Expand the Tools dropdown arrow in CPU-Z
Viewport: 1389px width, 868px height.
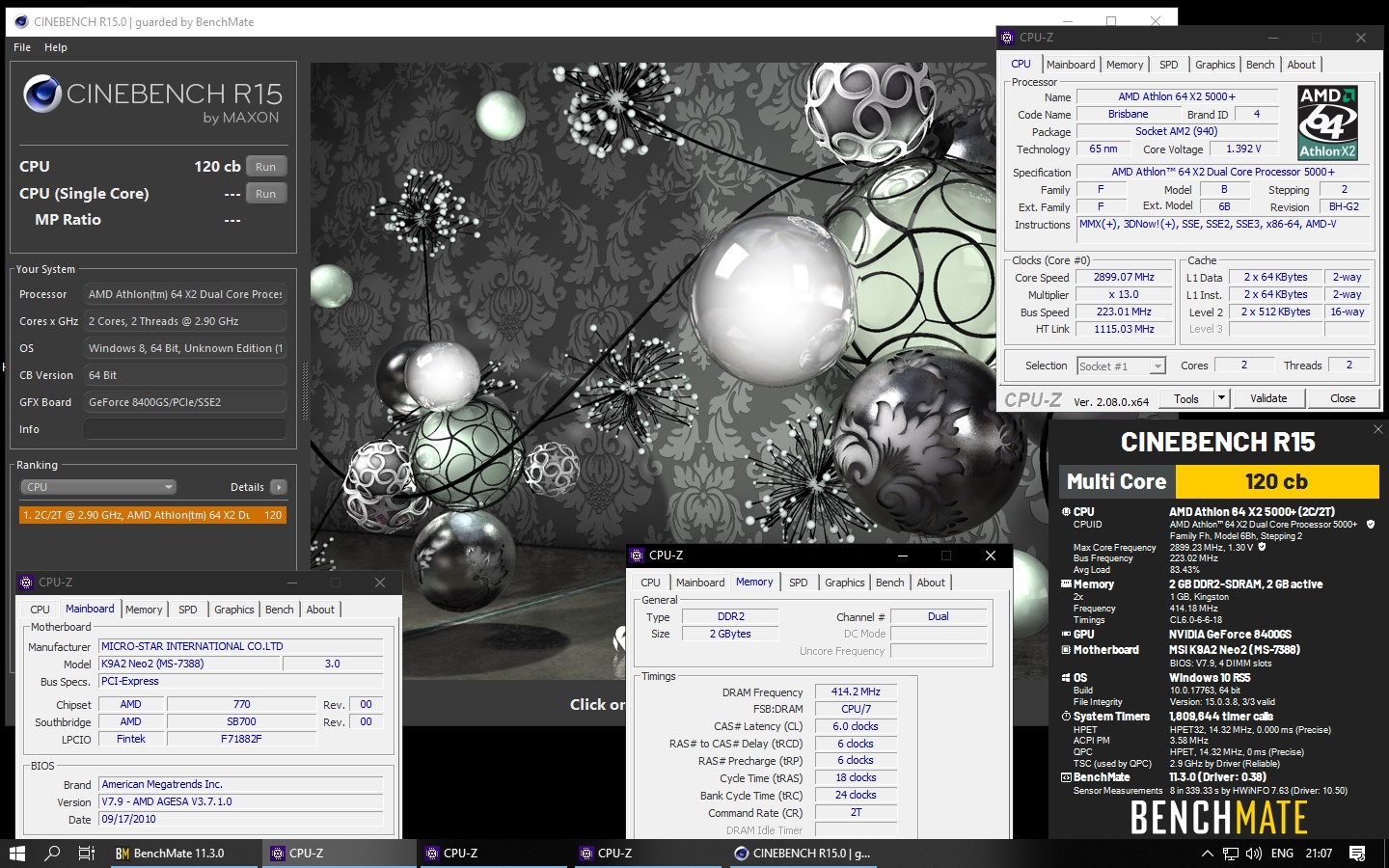(1221, 398)
